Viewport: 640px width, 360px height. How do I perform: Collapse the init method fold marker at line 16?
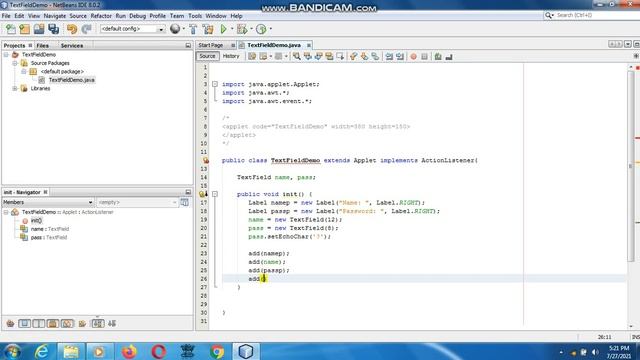click(x=215, y=194)
